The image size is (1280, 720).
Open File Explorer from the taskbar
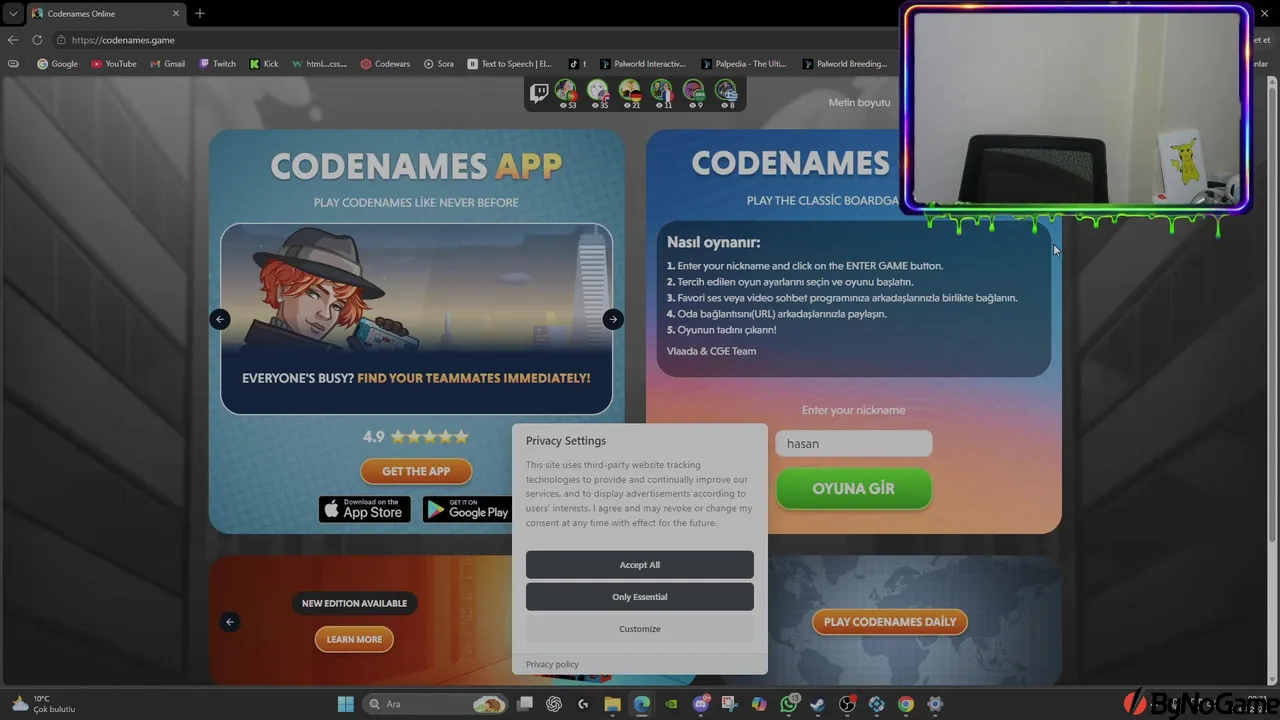(612, 704)
